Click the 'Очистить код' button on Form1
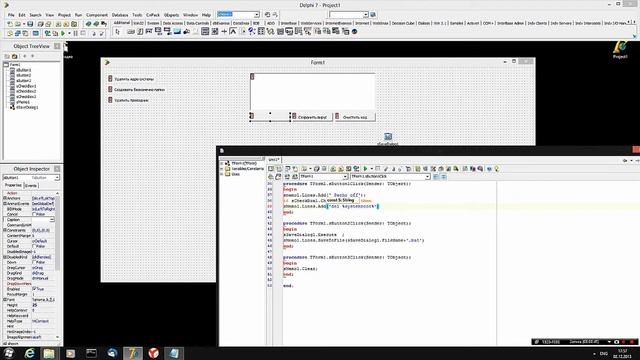Image resolution: width=640 pixels, height=360 pixels. click(x=355, y=117)
